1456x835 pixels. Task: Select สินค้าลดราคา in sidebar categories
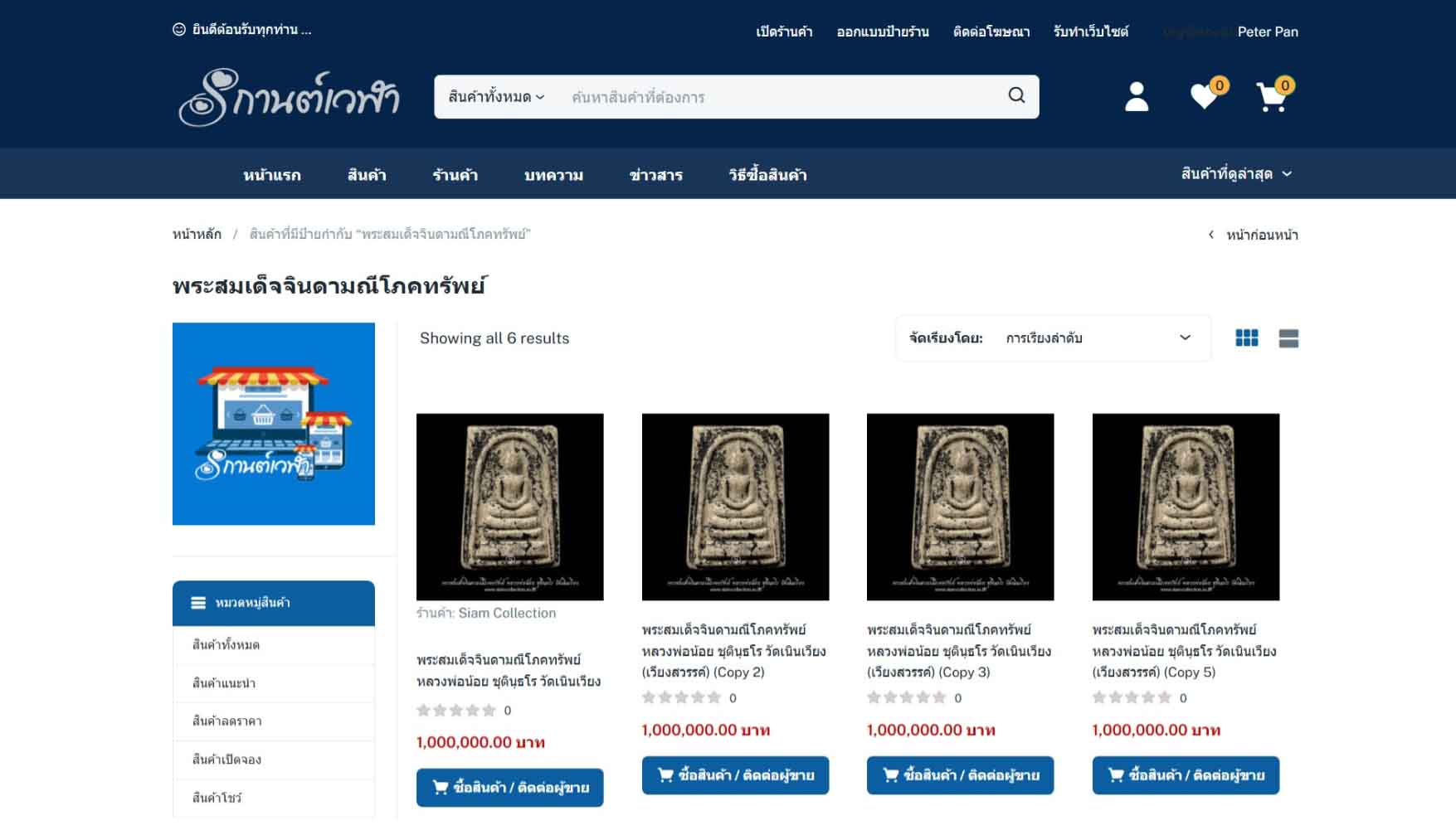227,721
